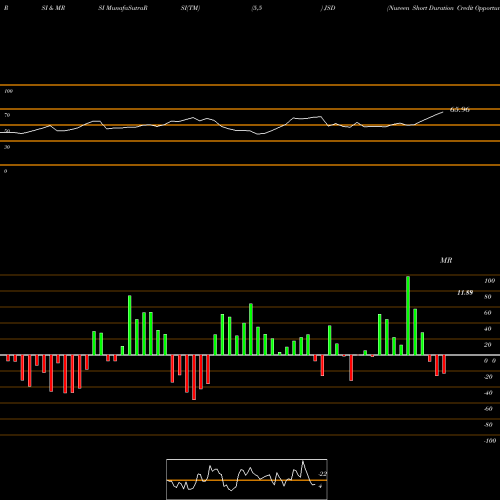Click the "22" label in mini chart

(x=323, y=474)
